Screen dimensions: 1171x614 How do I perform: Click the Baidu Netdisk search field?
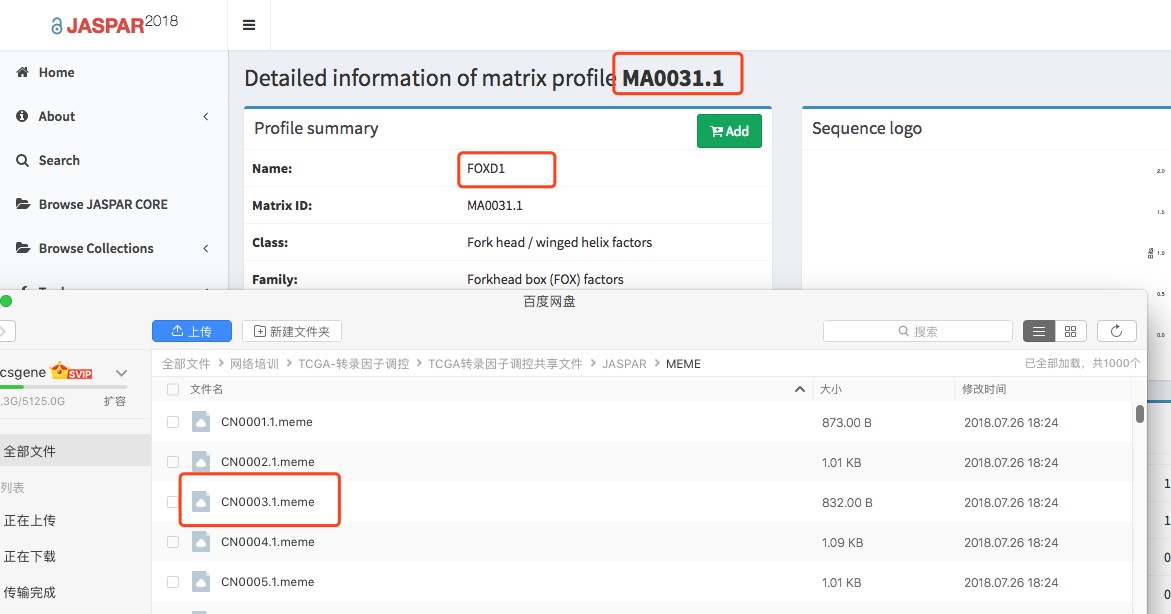917,331
